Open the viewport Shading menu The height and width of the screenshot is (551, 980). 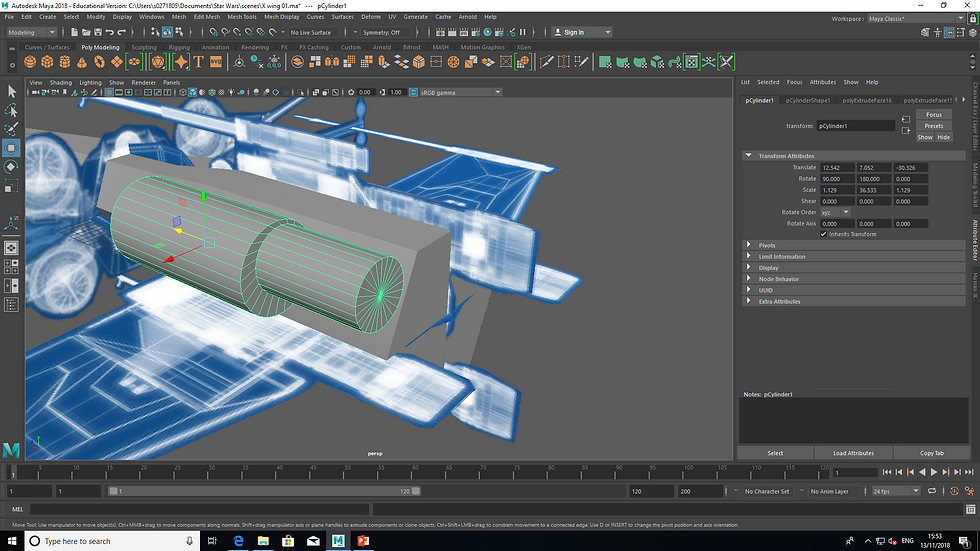61,82
